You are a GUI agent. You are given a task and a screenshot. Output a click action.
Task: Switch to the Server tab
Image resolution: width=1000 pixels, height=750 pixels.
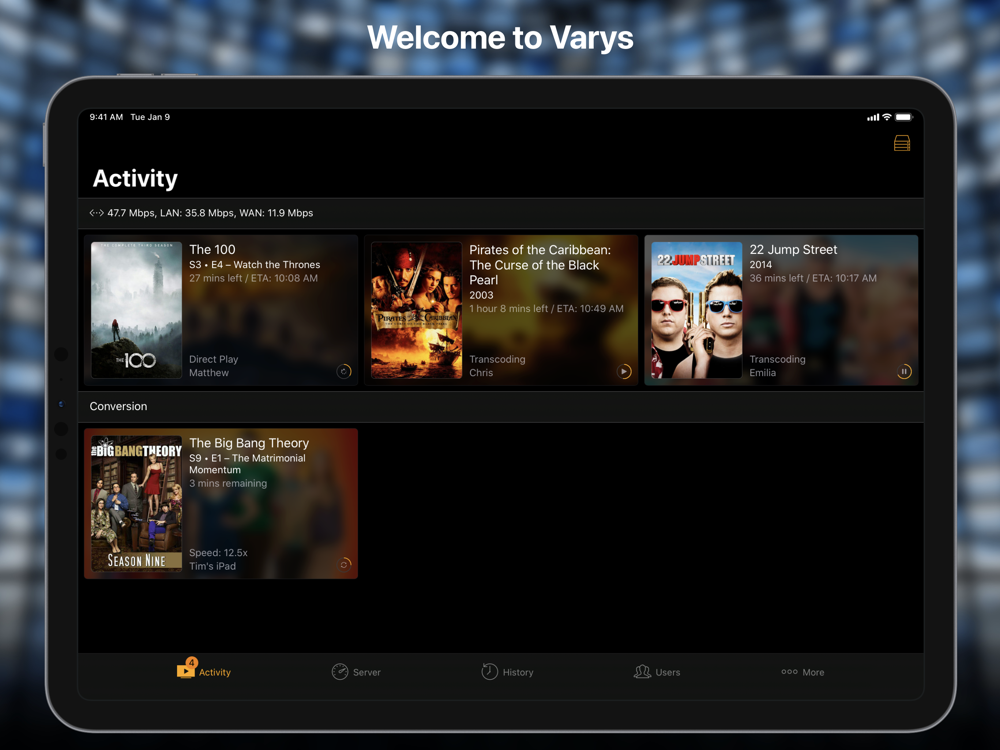point(356,672)
